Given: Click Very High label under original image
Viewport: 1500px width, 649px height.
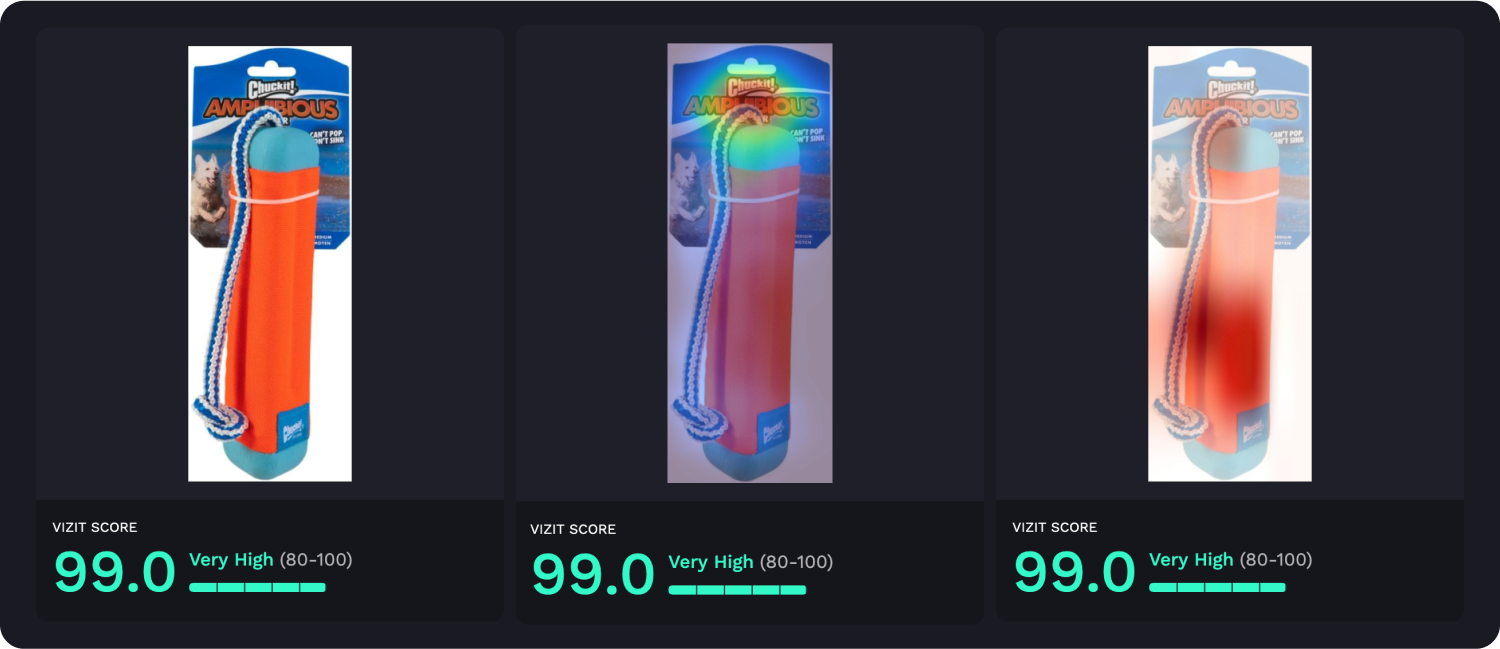Looking at the screenshot, I should pos(231,560).
